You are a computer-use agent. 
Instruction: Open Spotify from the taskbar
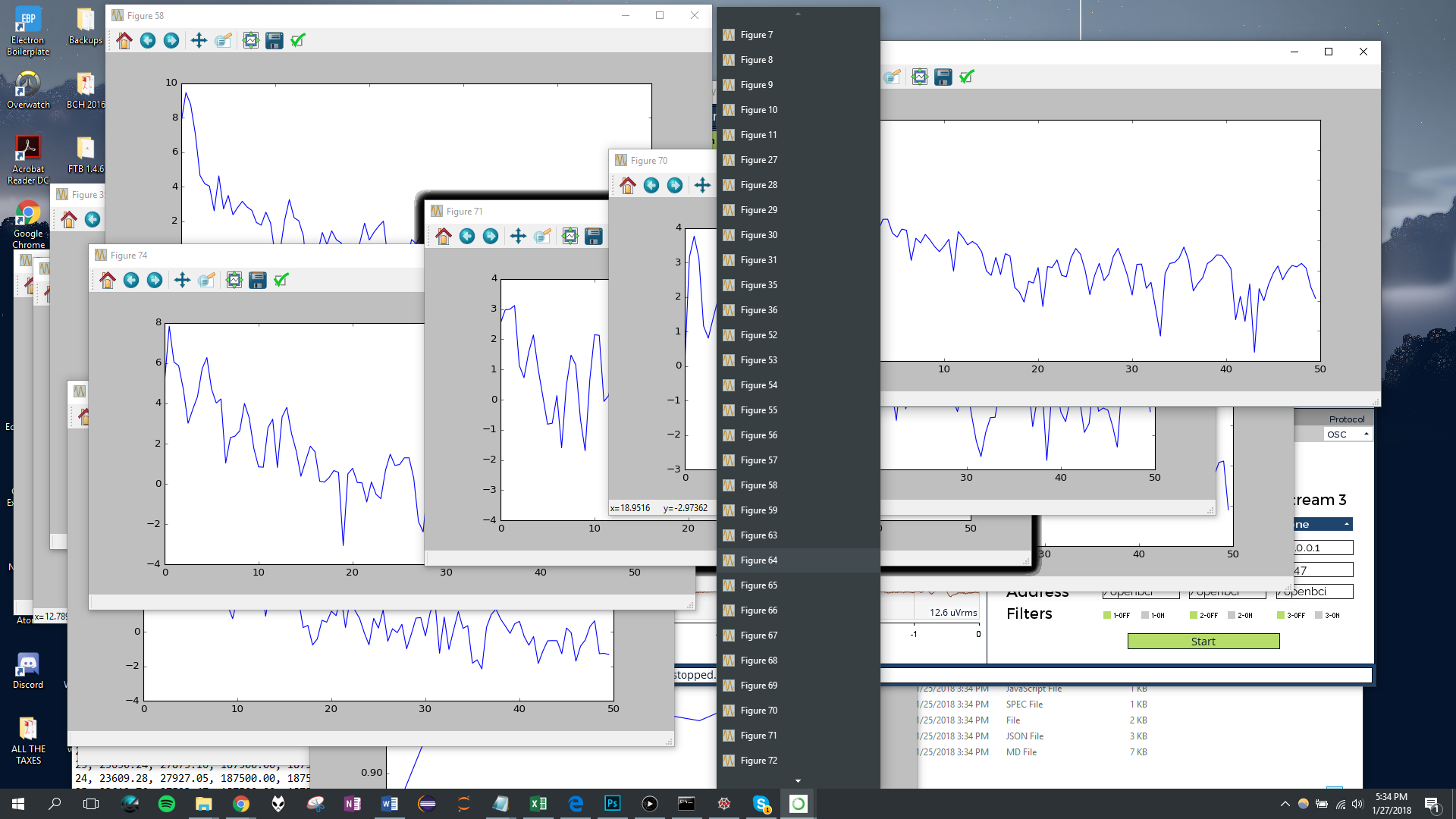click(167, 804)
